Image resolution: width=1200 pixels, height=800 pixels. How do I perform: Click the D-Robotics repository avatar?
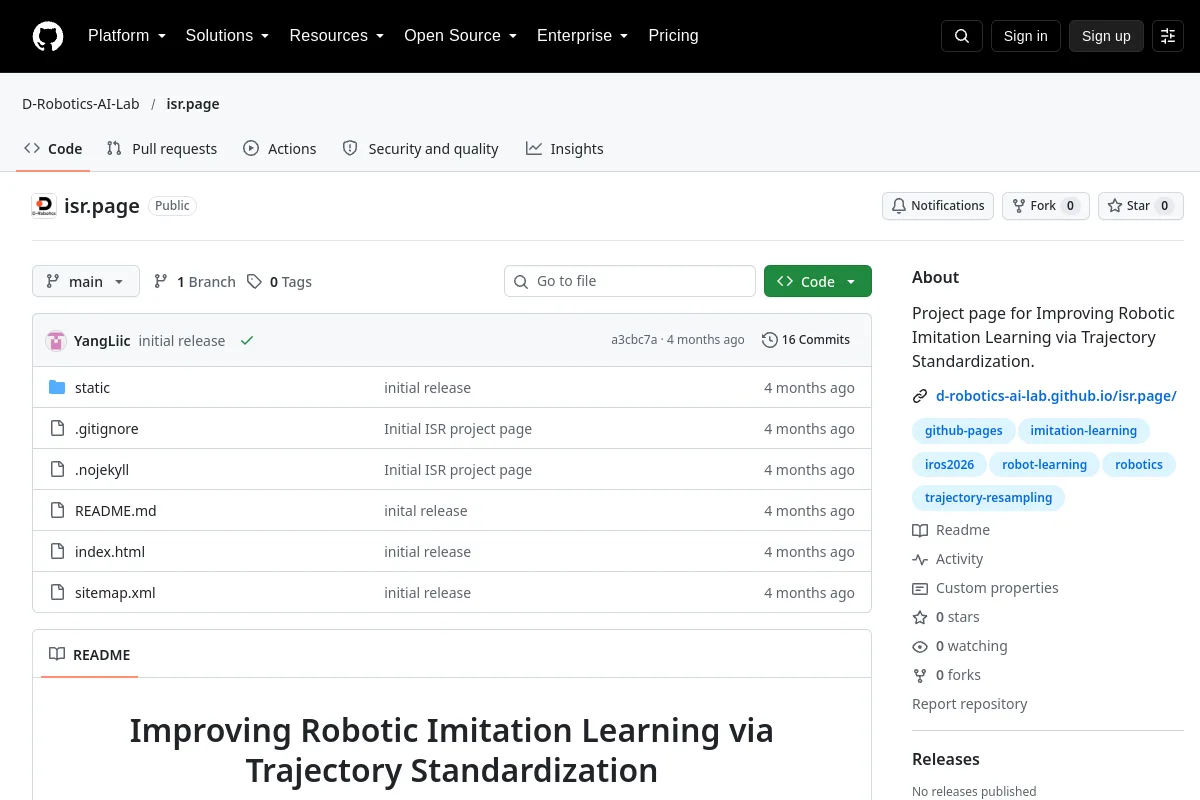tap(44, 206)
